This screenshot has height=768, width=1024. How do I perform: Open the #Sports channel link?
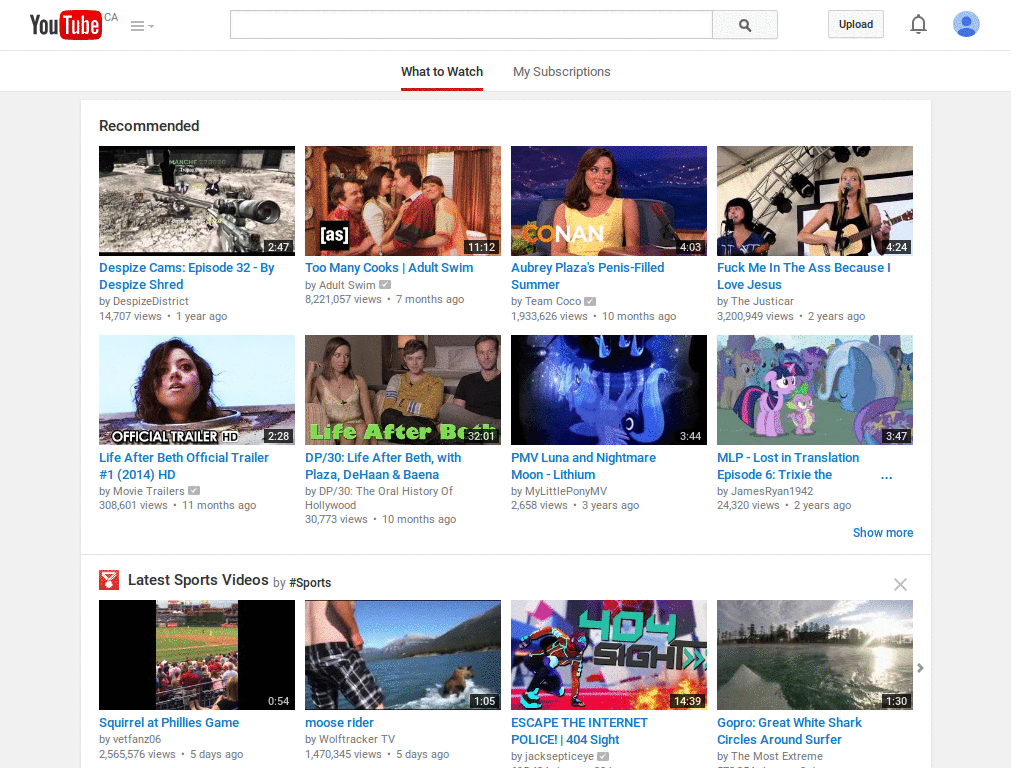310,583
